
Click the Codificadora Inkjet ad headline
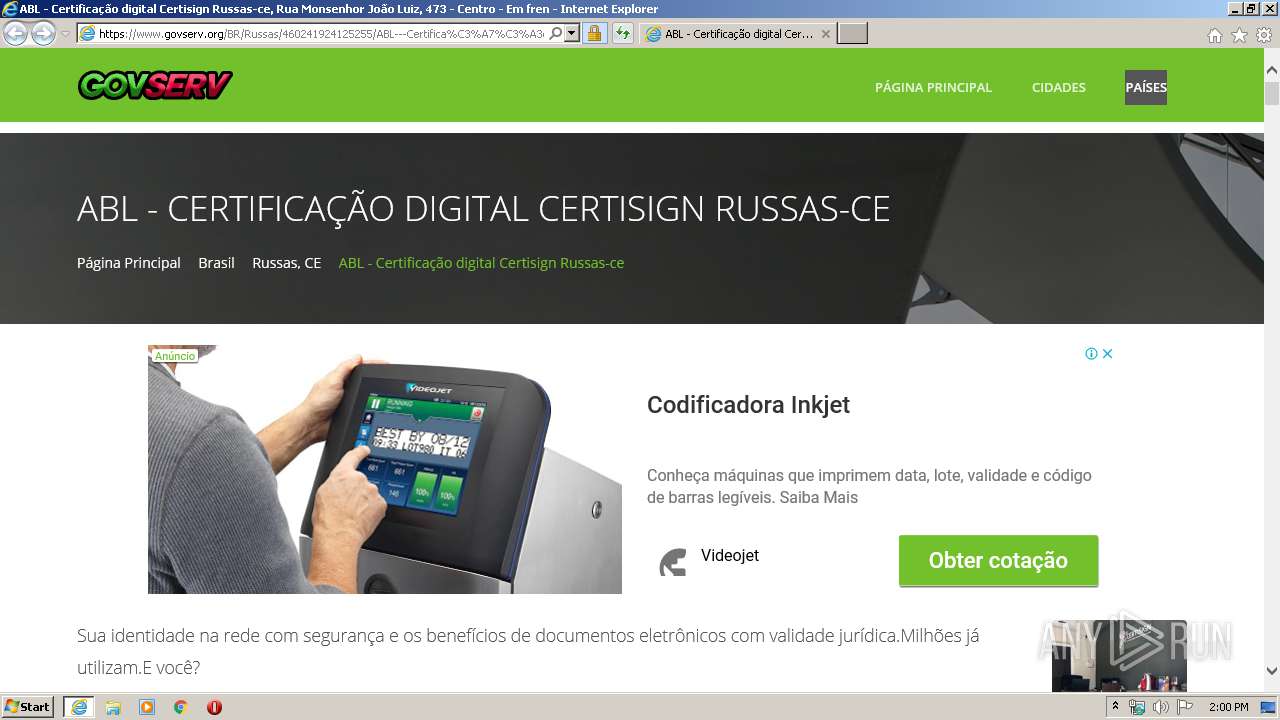click(748, 405)
